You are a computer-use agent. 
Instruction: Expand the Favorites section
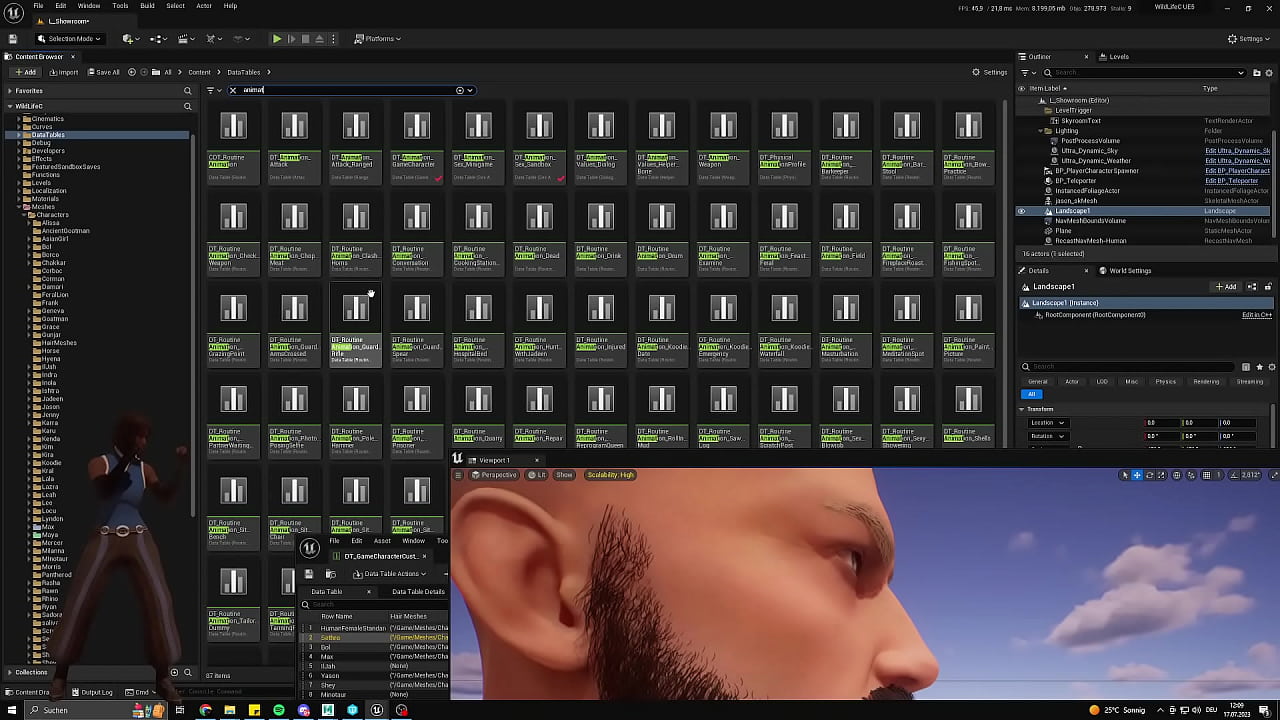pos(10,91)
